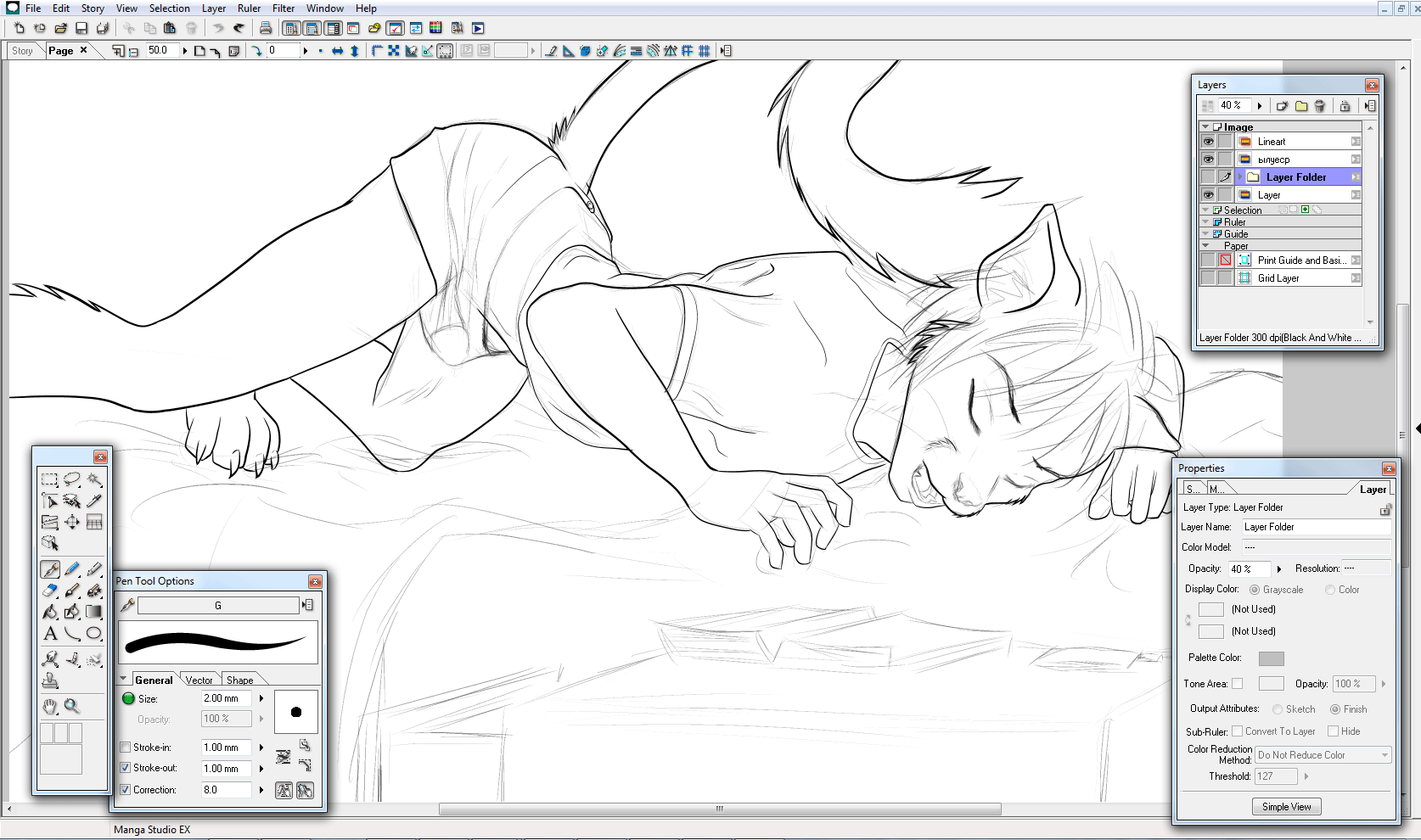Image resolution: width=1421 pixels, height=840 pixels.
Task: Click the Palette Color swatch
Action: tap(1272, 658)
